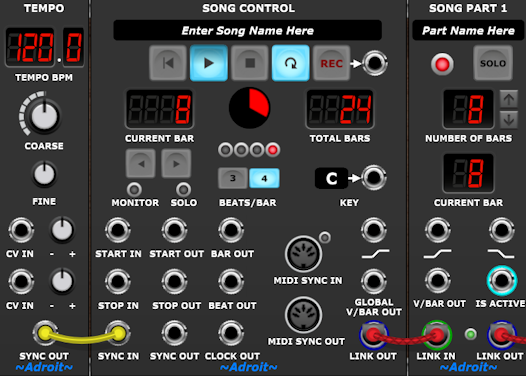
Task: Click the Enter Song Name Here field
Action: [x=248, y=31]
